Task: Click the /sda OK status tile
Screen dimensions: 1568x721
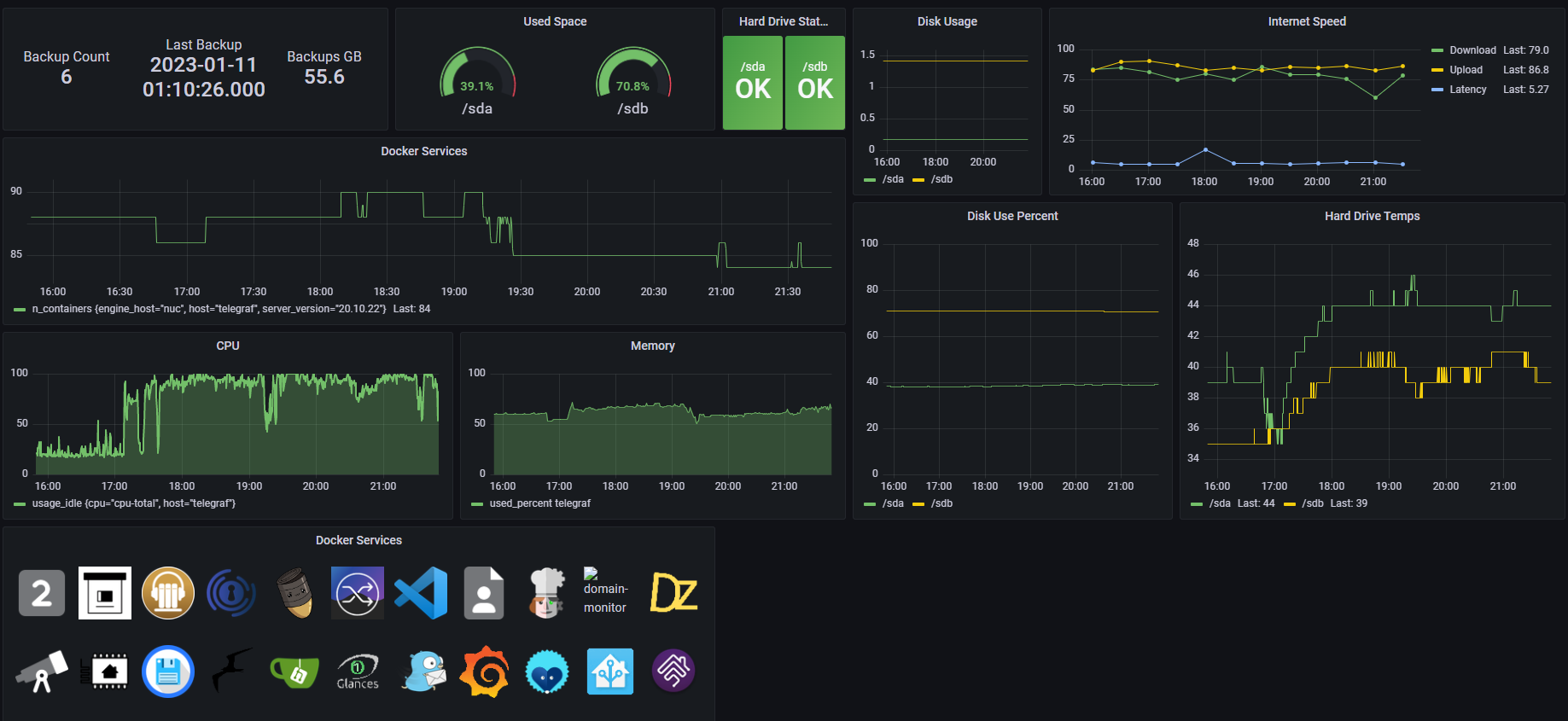Action: [752, 83]
